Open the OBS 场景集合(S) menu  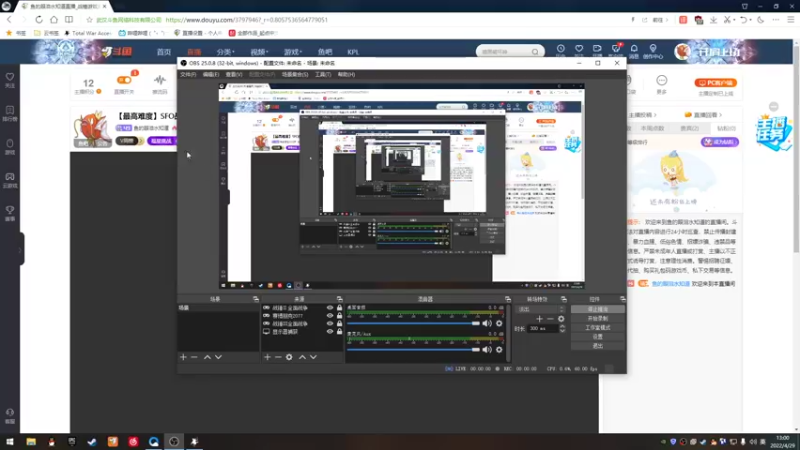pos(295,74)
